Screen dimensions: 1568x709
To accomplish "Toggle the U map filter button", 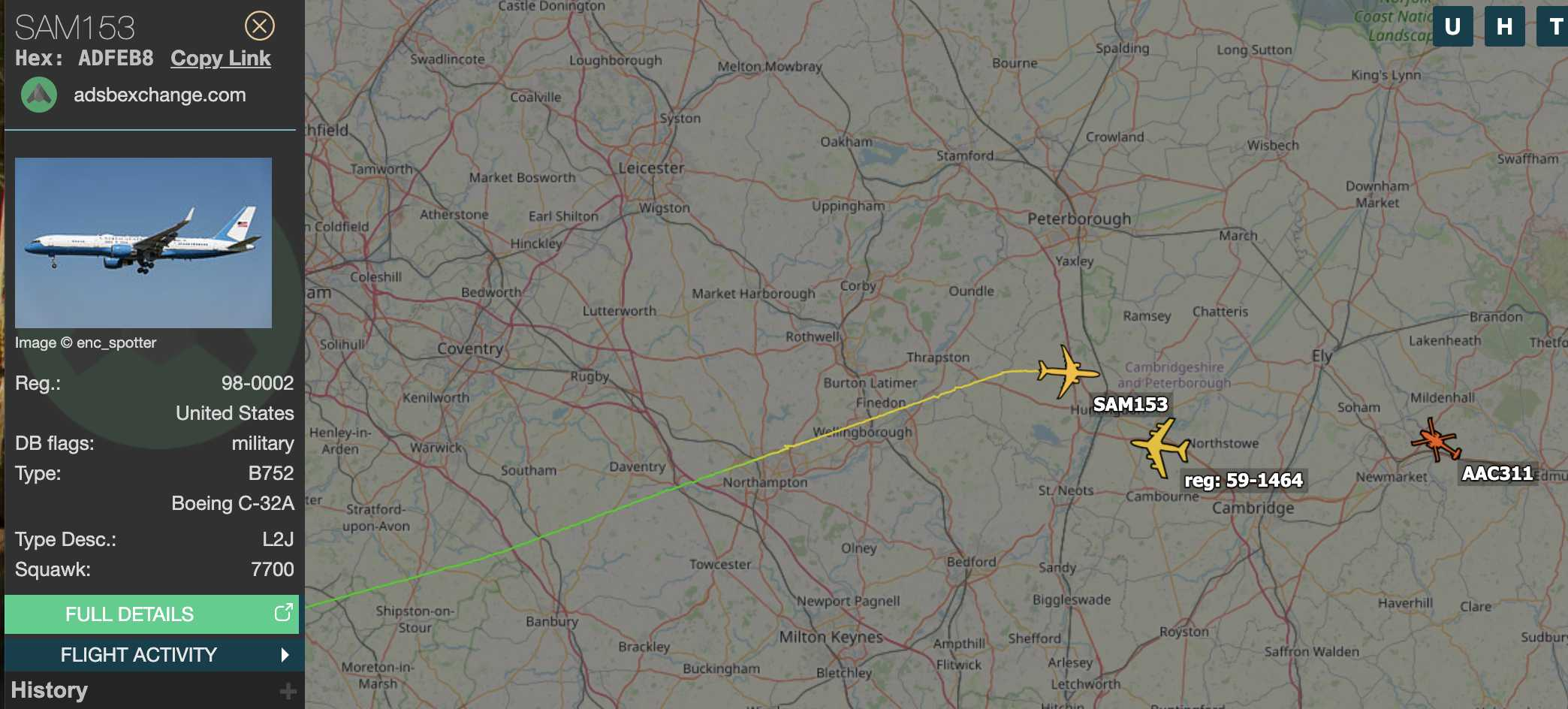I will click(x=1452, y=27).
